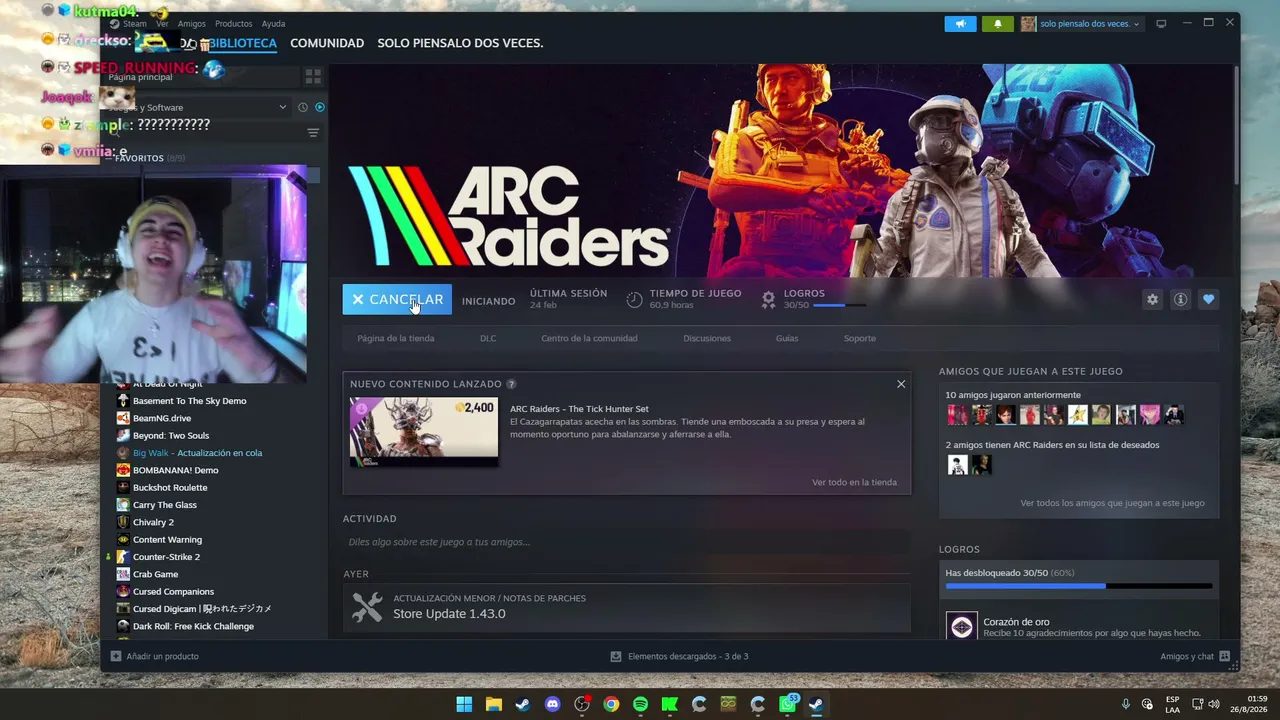
Task: Open Google Chrome from the taskbar
Action: (611, 704)
